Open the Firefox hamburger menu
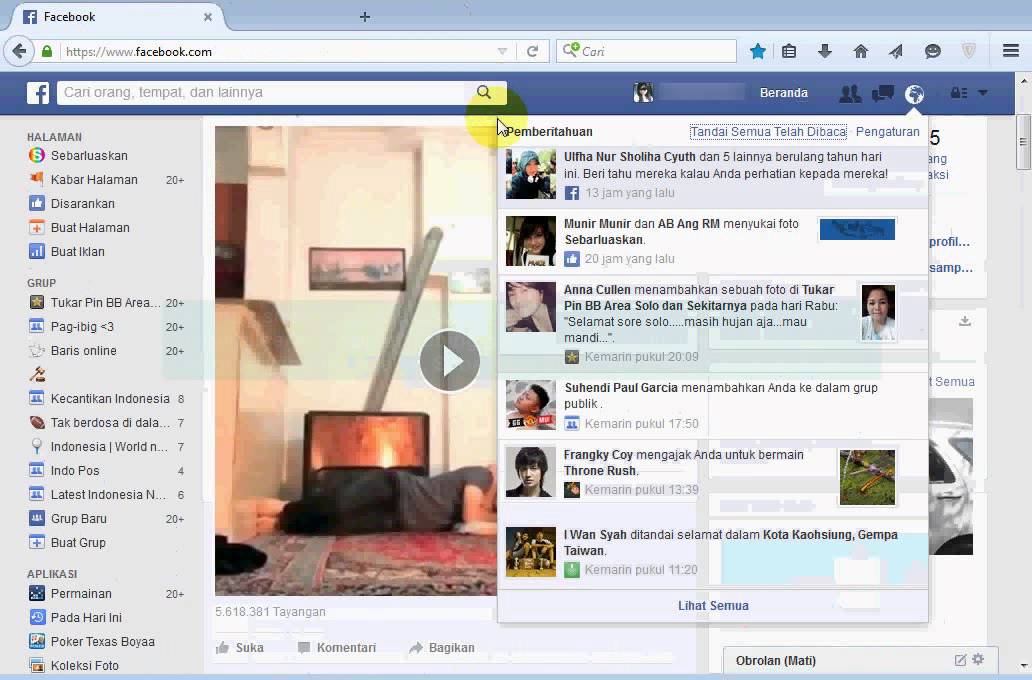1032x680 pixels. click(1011, 51)
